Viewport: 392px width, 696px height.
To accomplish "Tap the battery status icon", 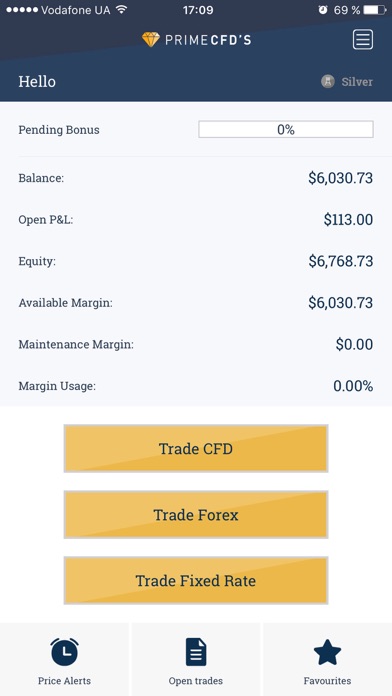I will (x=375, y=10).
